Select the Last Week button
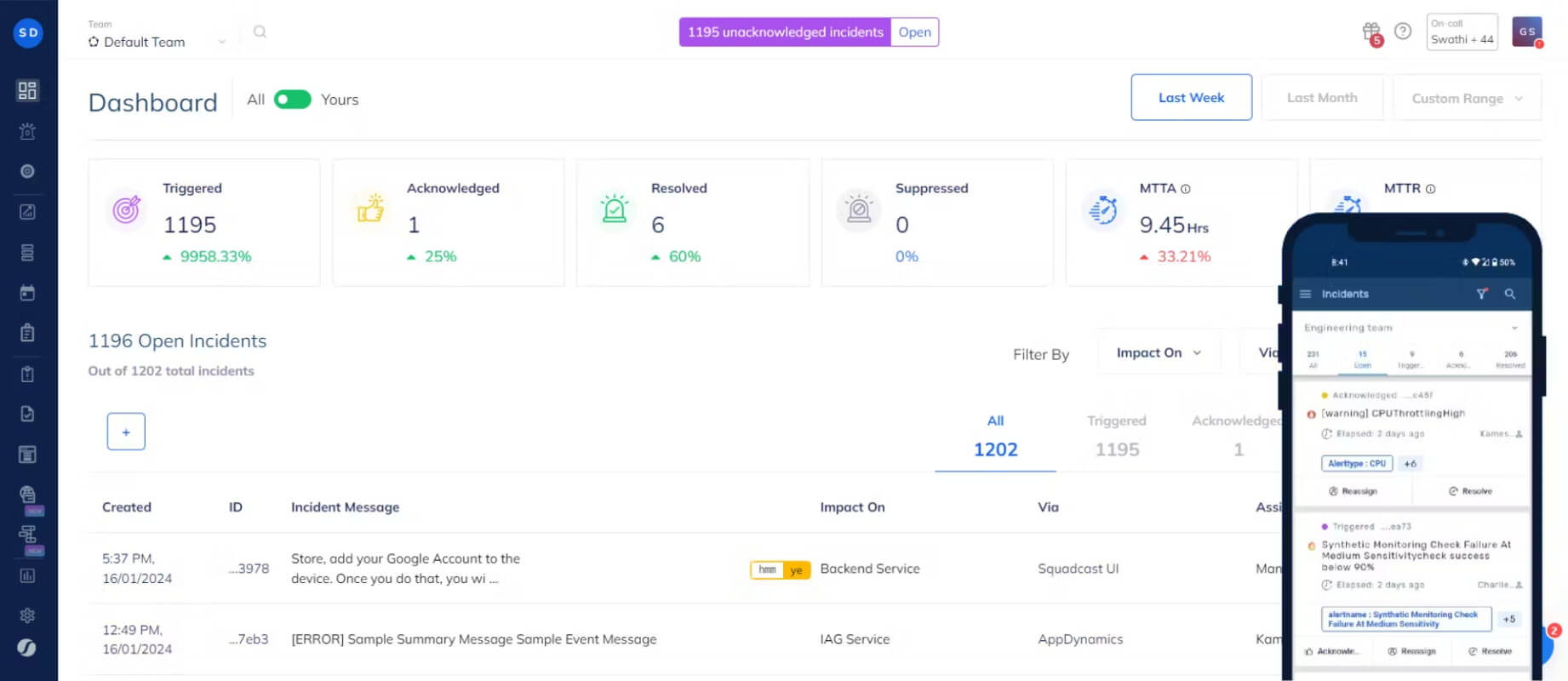The height and width of the screenshot is (681, 1568). coord(1191,97)
